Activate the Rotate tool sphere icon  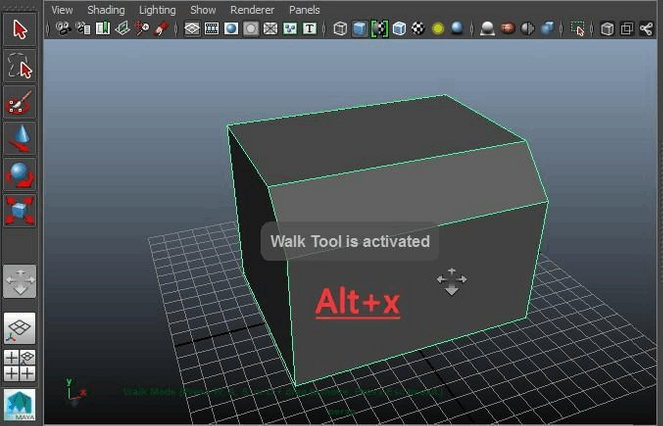click(x=20, y=174)
